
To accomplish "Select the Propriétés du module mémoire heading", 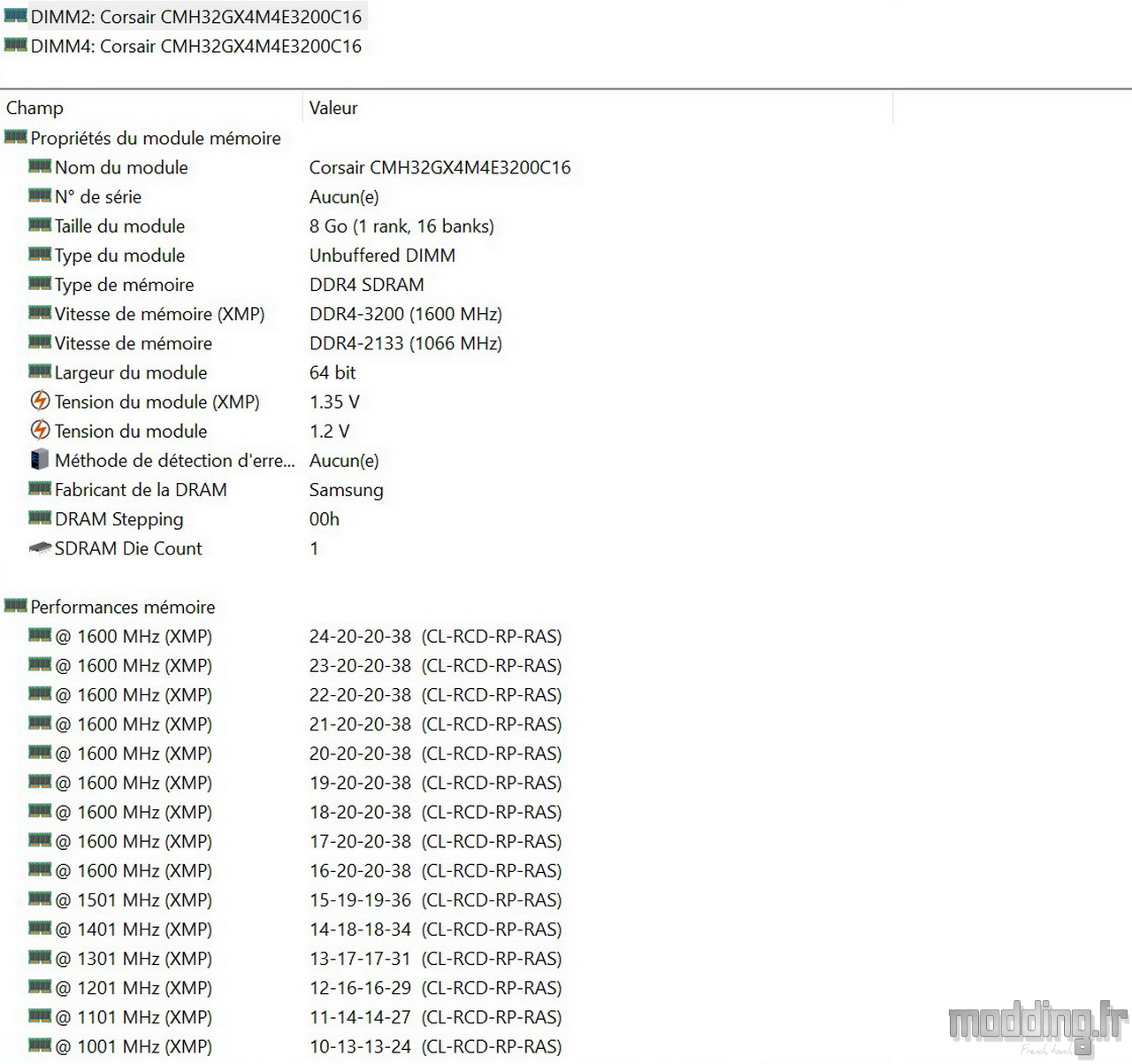I will coord(156,138).
